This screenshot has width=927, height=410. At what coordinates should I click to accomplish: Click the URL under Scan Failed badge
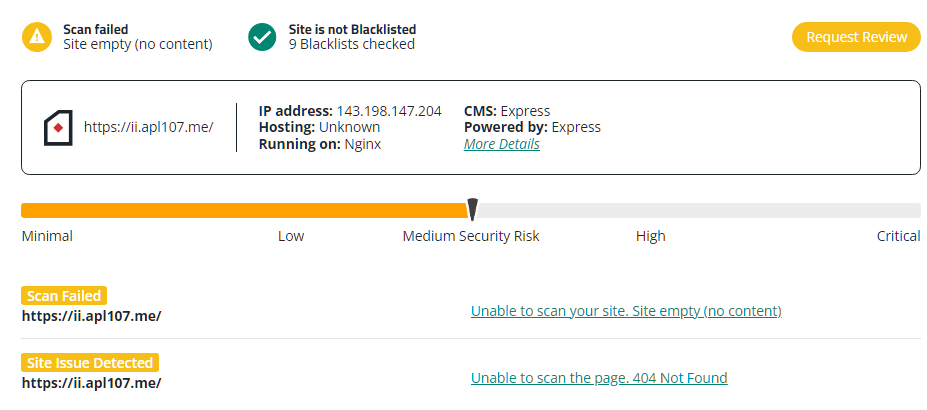91,316
